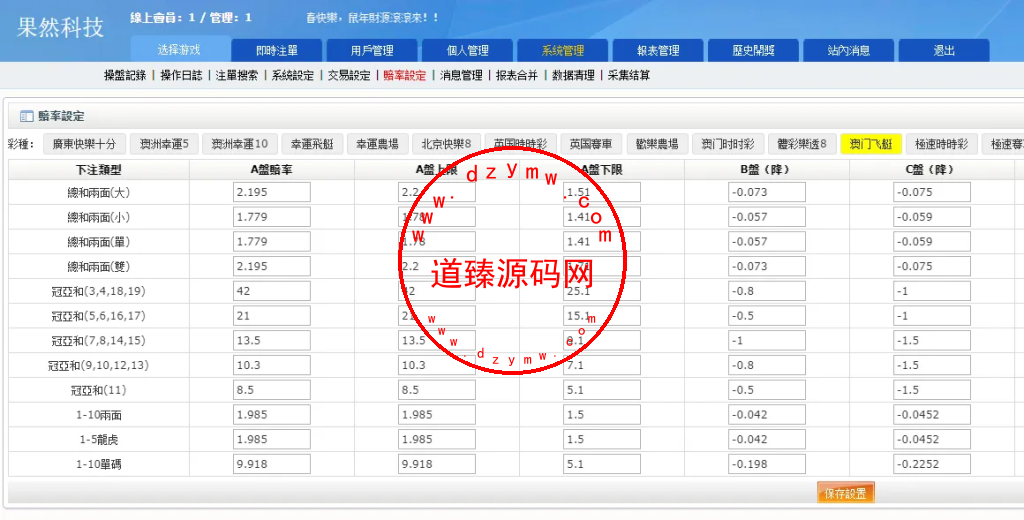Open the 选择游戏 tab

[x=180, y=50]
